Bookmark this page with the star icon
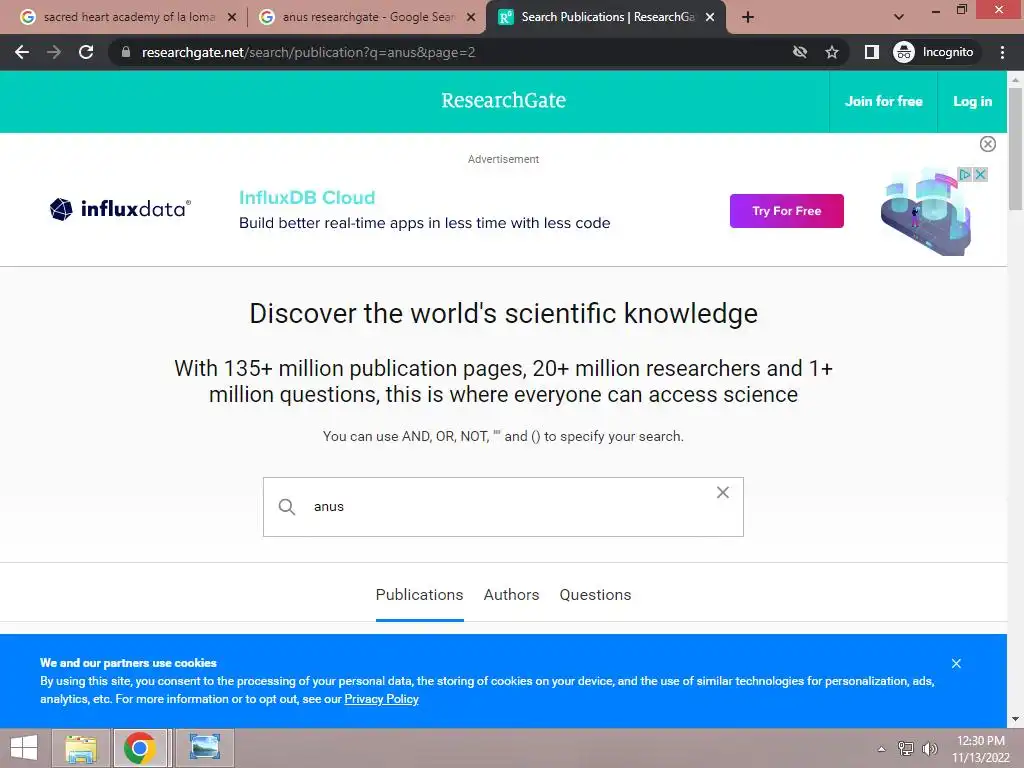Screen dimensions: 1024x768 [831, 52]
